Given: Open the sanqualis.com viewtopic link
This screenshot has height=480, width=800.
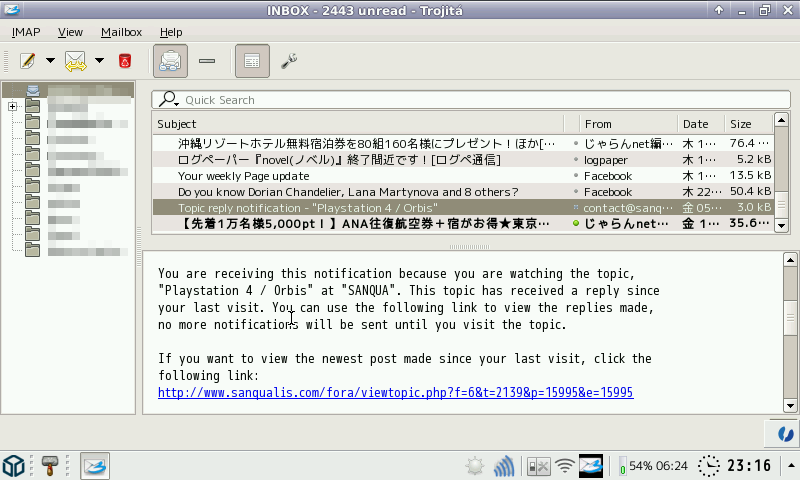Looking at the screenshot, I should pyautogui.click(x=395, y=393).
